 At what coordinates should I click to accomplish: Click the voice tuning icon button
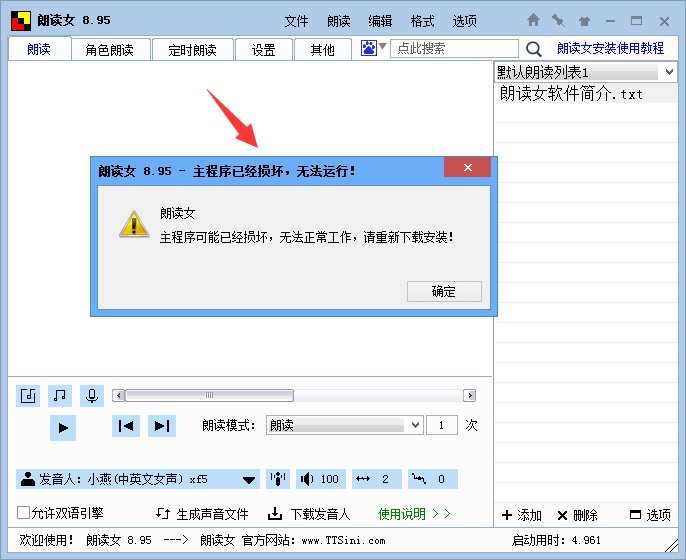coord(278,479)
